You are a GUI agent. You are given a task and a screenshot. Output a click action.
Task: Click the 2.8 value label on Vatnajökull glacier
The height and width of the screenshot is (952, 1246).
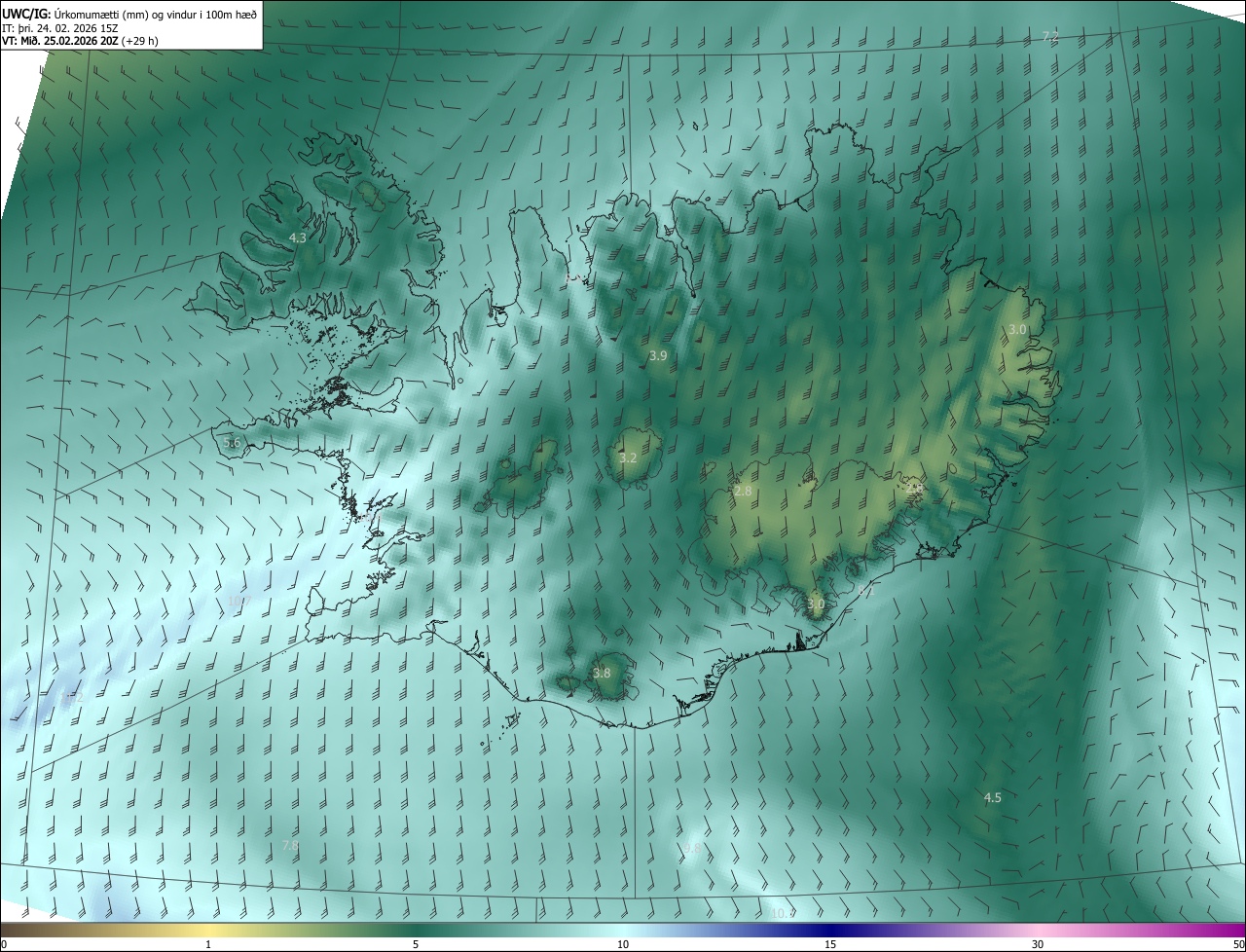point(743,492)
